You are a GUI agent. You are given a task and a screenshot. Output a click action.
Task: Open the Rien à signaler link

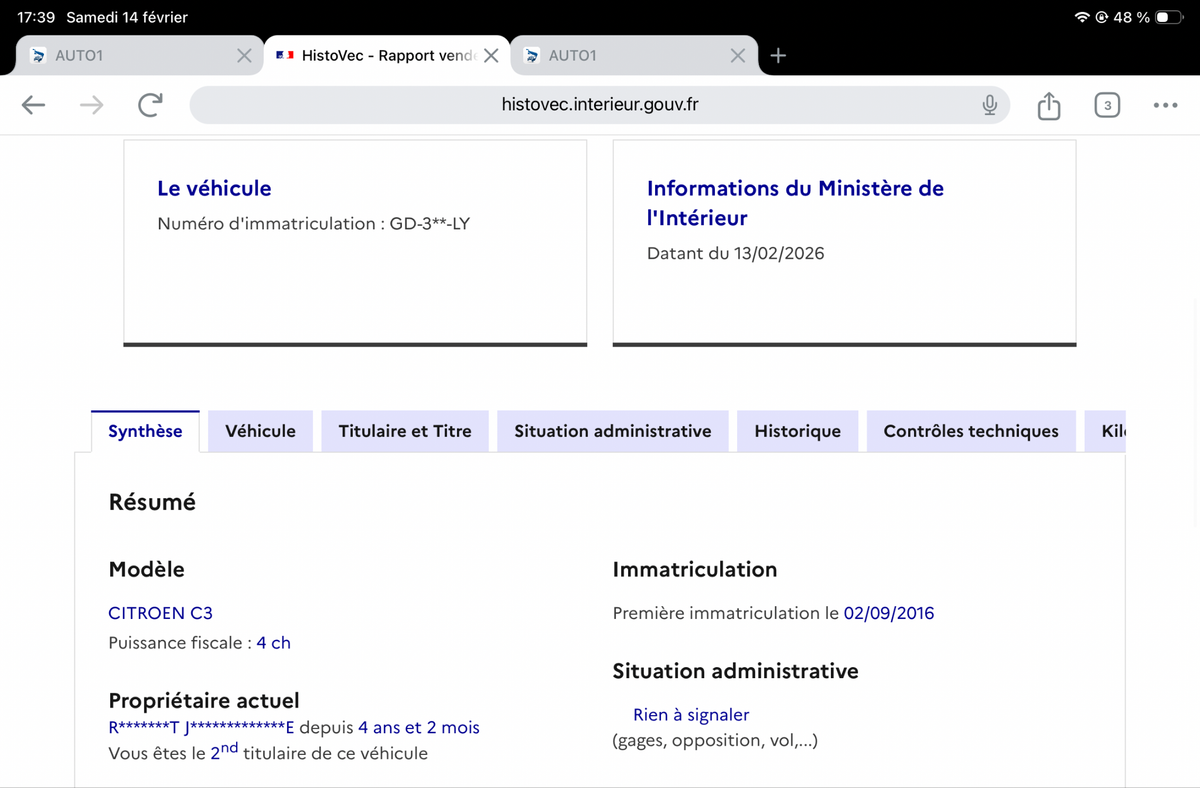691,714
